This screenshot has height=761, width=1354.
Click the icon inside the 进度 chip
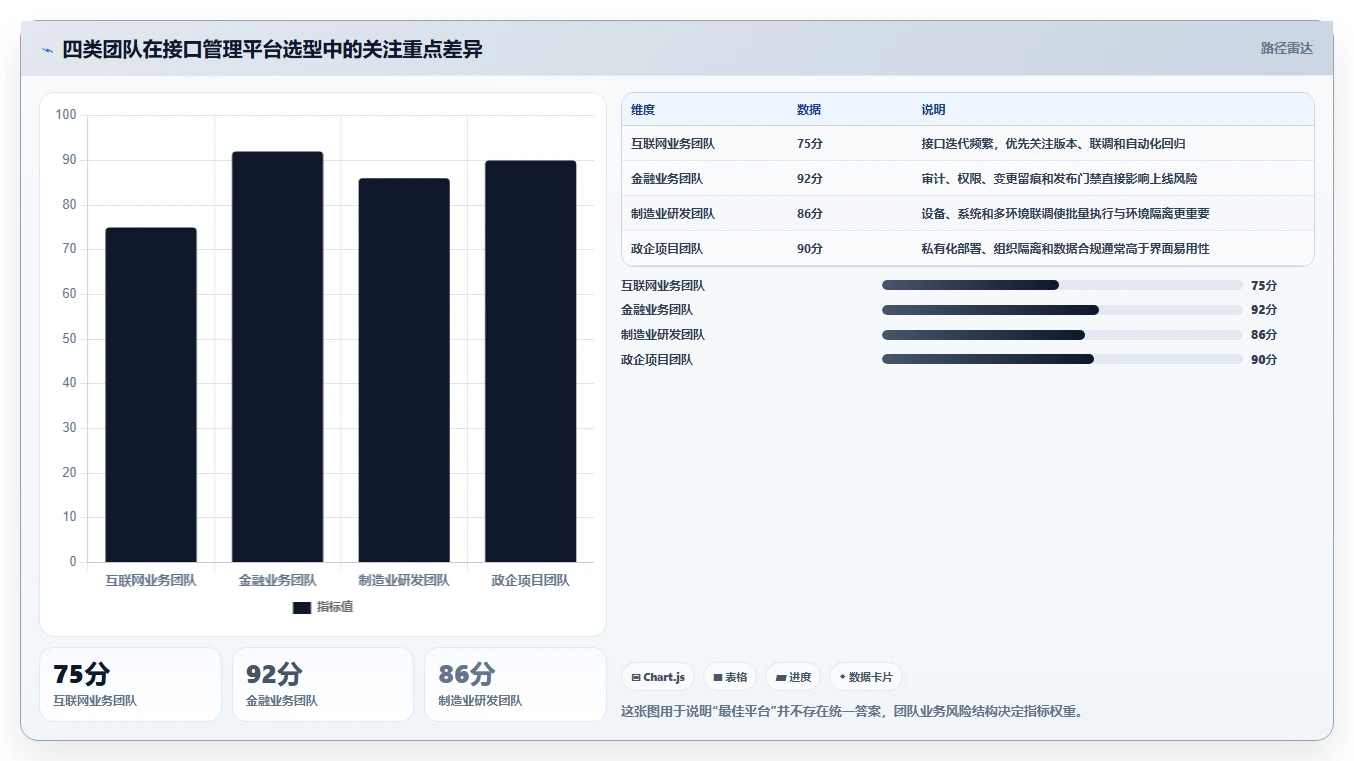point(781,677)
